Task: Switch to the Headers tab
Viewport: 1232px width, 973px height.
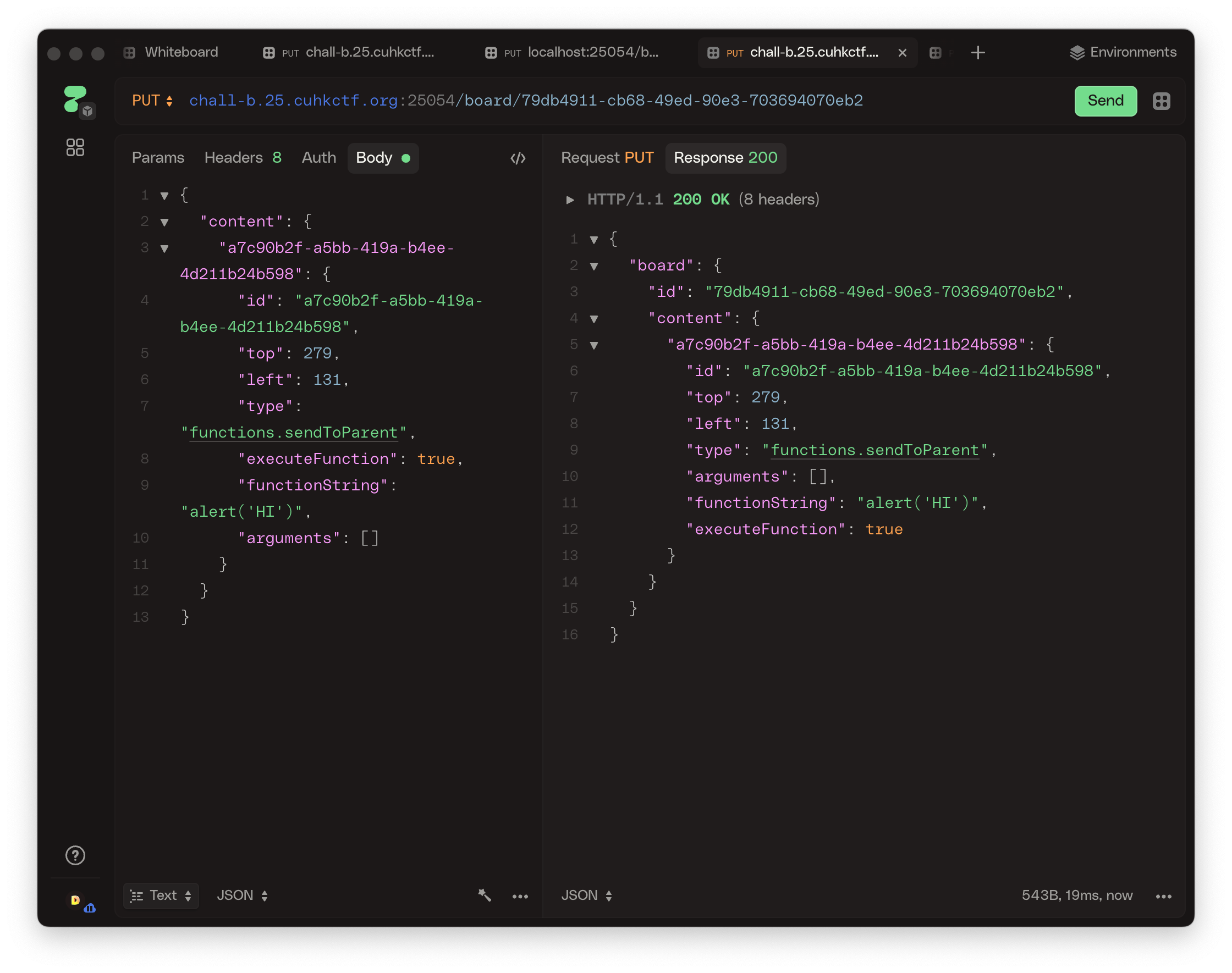Action: coord(242,158)
